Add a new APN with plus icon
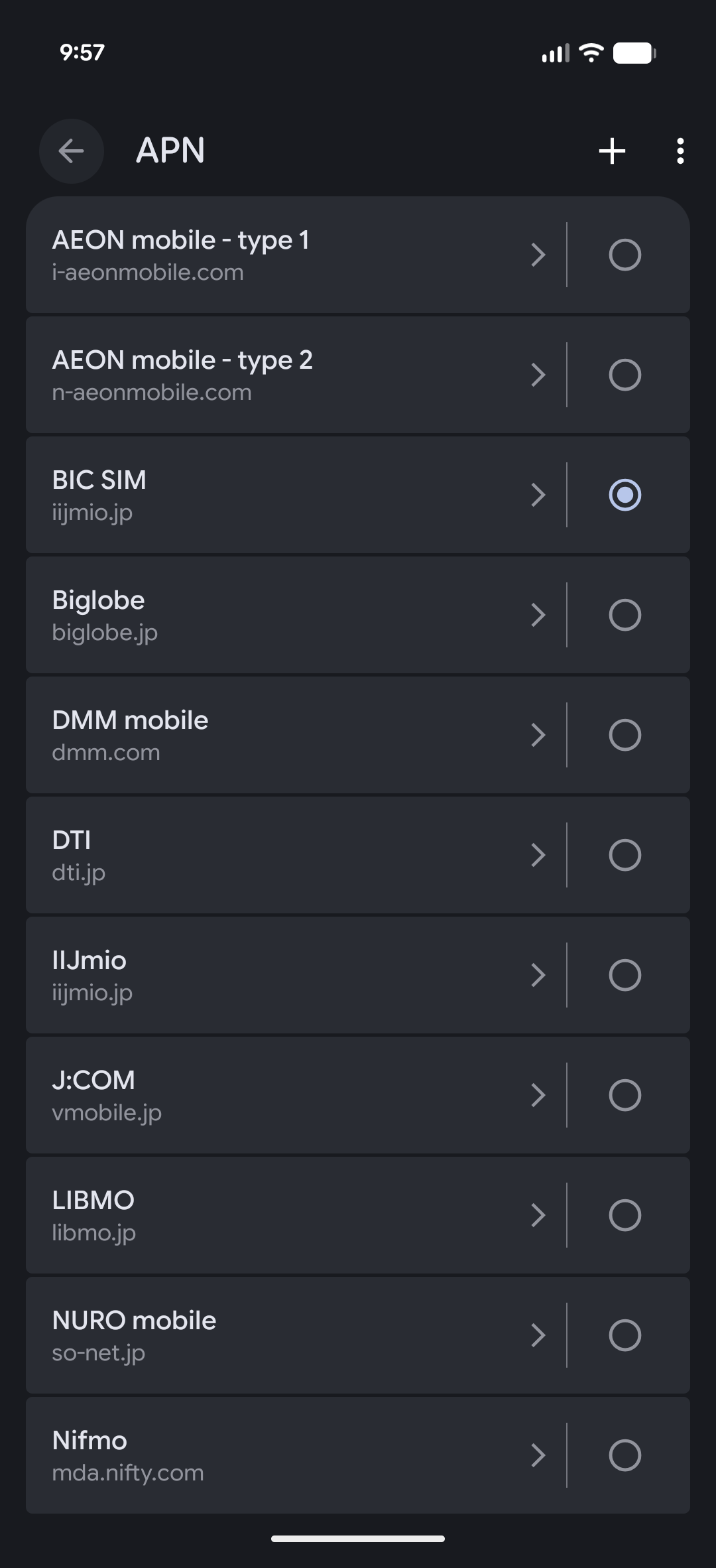This screenshot has height=1568, width=716. coord(612,151)
